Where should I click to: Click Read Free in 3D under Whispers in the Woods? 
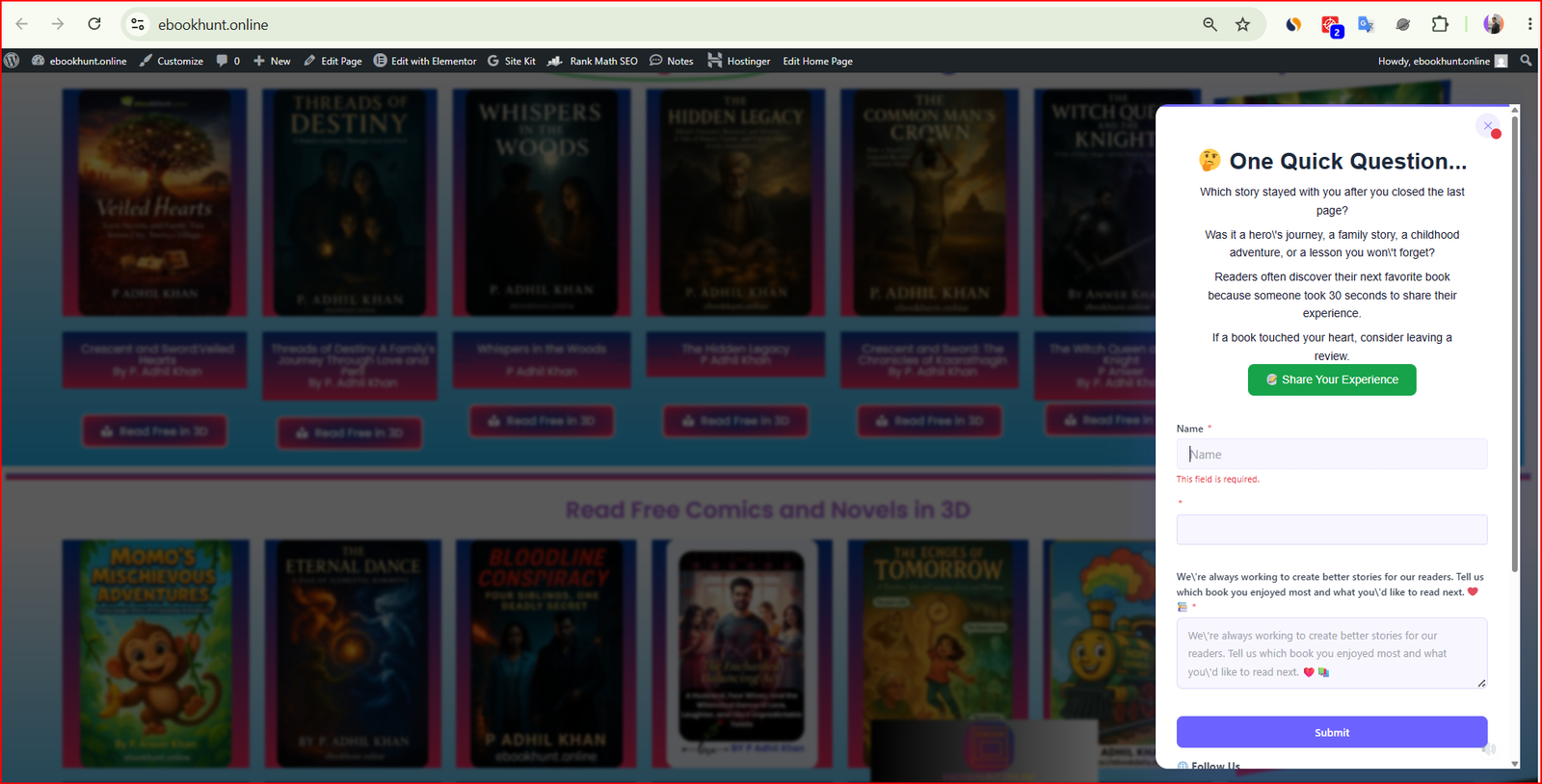pos(542,421)
